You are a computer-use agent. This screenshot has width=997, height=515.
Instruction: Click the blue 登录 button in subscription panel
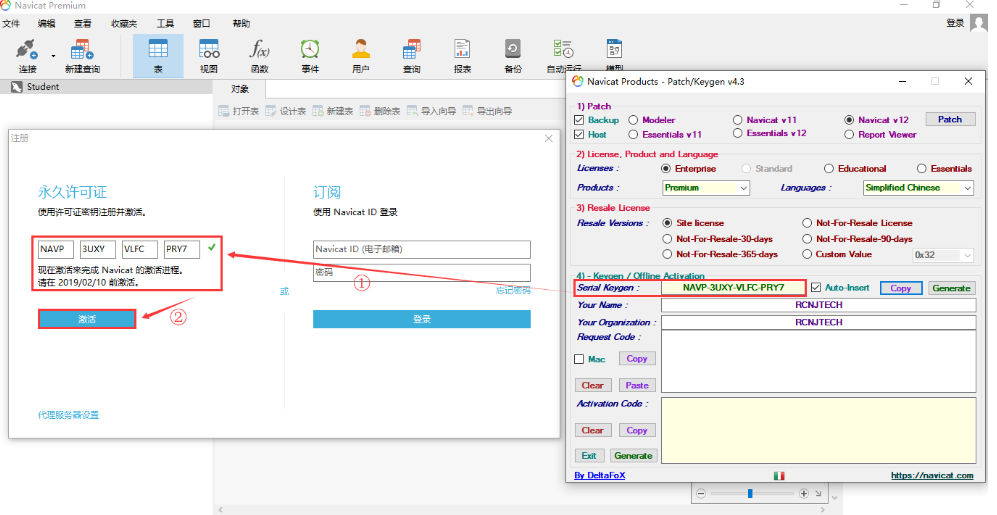pos(422,319)
